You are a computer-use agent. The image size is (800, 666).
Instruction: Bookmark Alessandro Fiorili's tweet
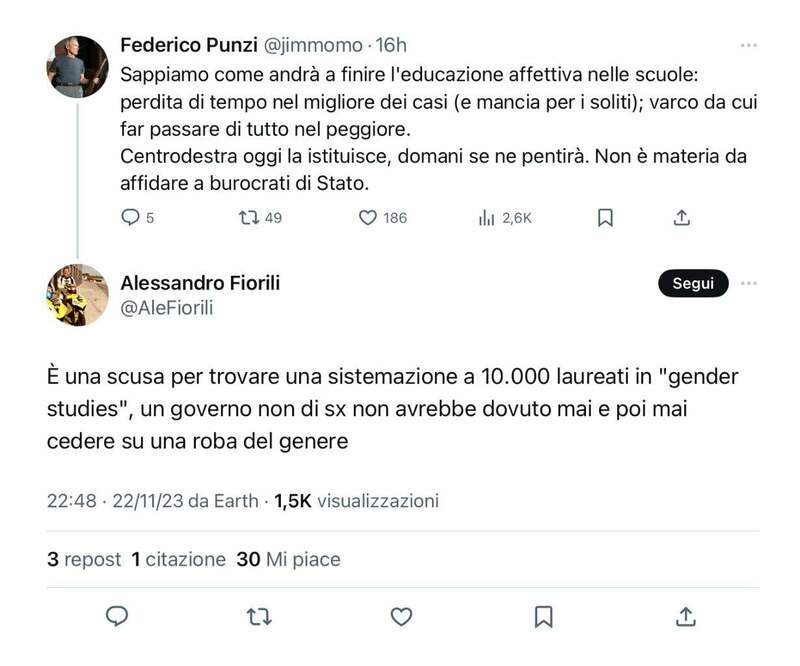pos(543,616)
